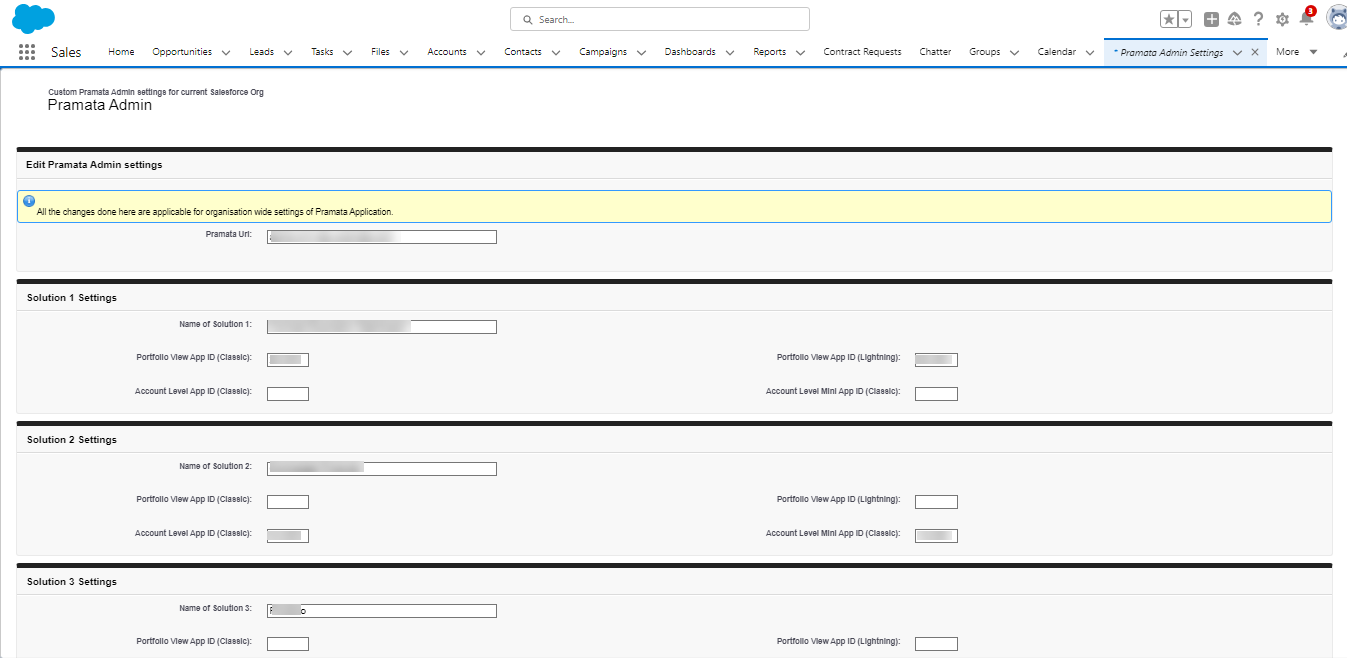
Task: Click Solution 2 Portfolio View App ID (Lightning) field
Action: (936, 502)
